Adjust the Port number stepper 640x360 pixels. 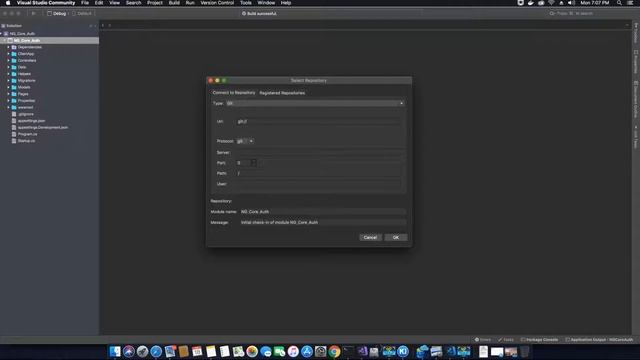tap(253, 163)
